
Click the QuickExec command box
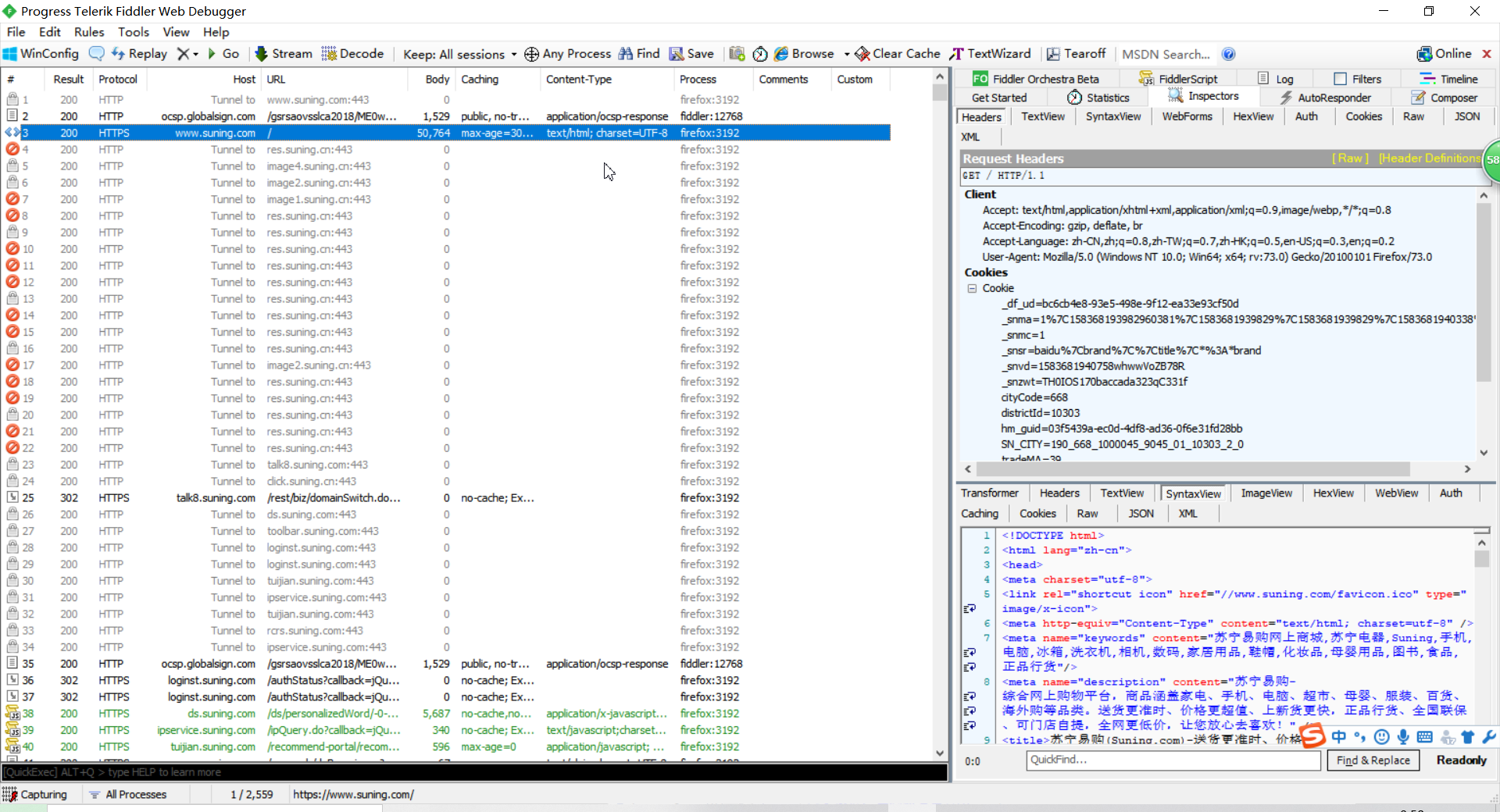pyautogui.click(x=473, y=772)
